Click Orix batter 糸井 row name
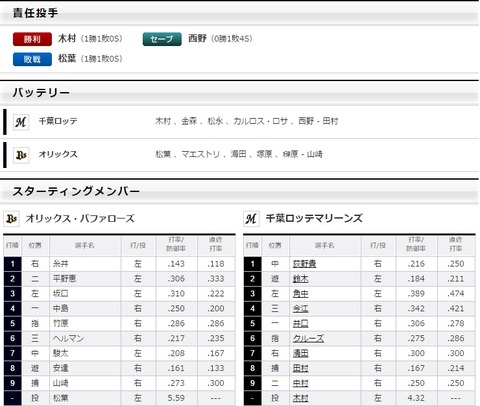 (60, 264)
